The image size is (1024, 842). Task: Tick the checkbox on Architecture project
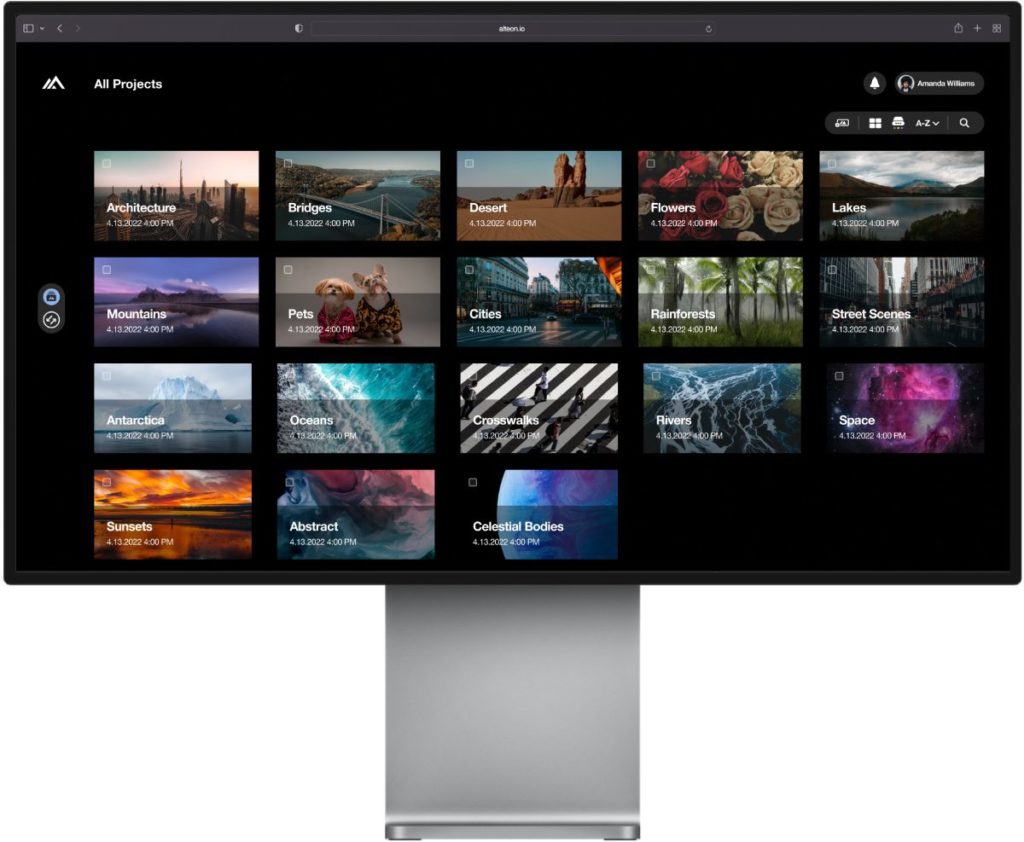click(107, 163)
